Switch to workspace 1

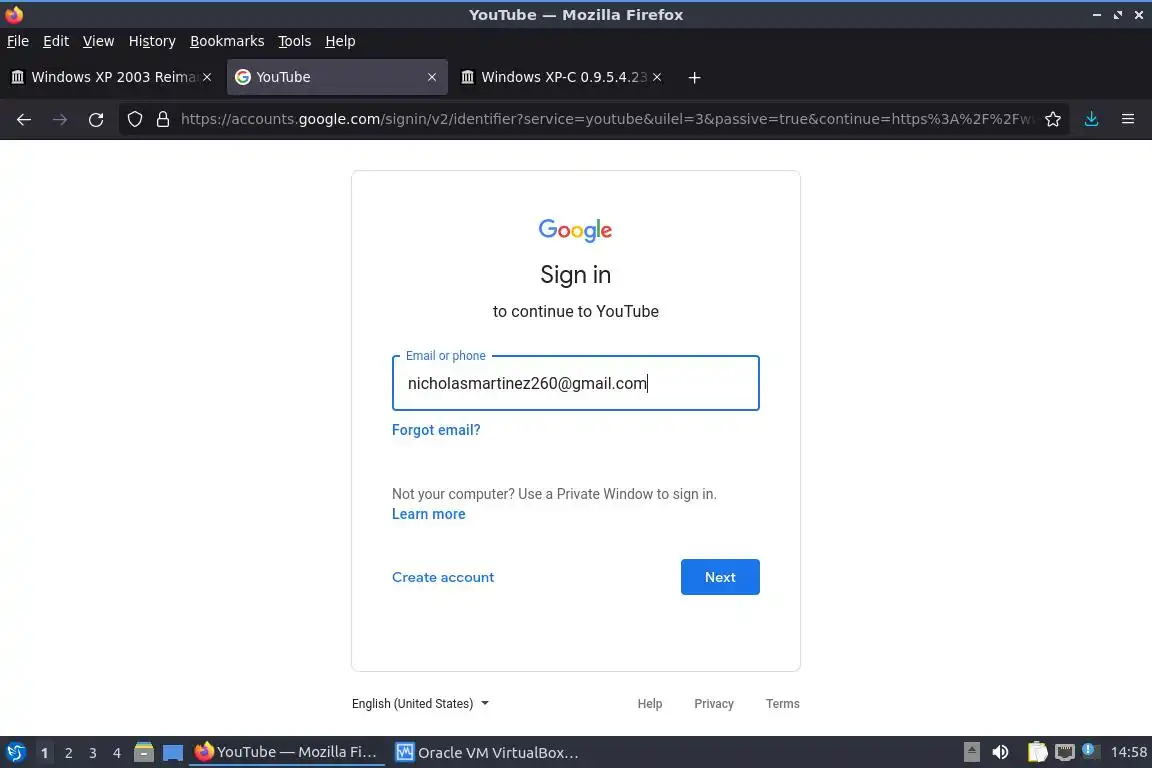(44, 753)
